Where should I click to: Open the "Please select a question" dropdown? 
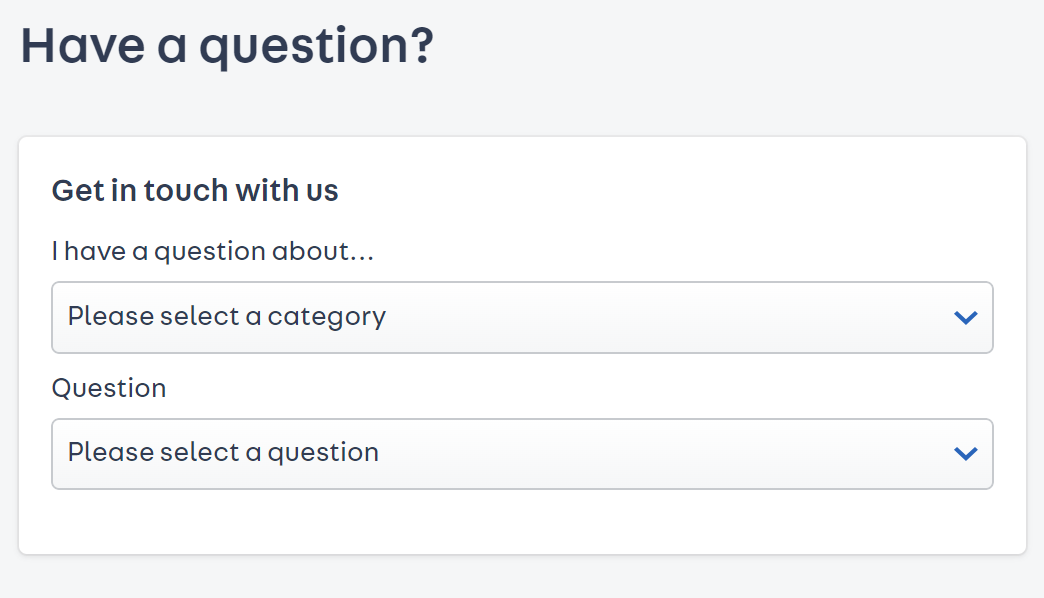click(x=521, y=453)
